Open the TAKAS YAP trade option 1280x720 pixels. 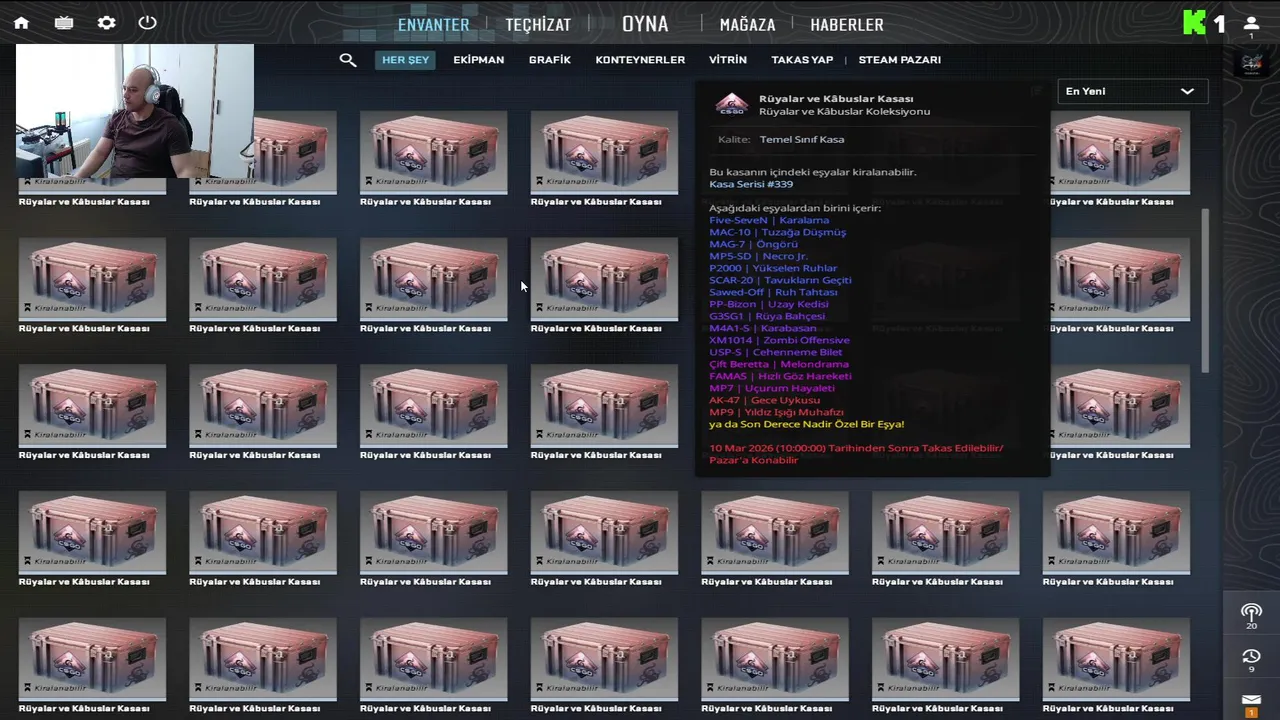(x=802, y=60)
